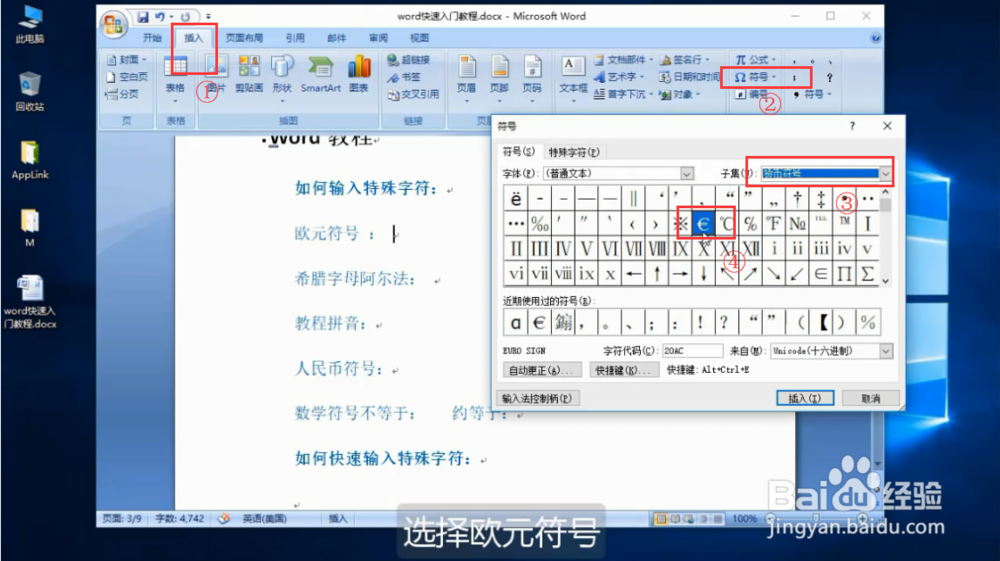Viewport: 1000px width, 561px height.
Task: Click 取消 cancel button in dialog
Action: tap(871, 398)
